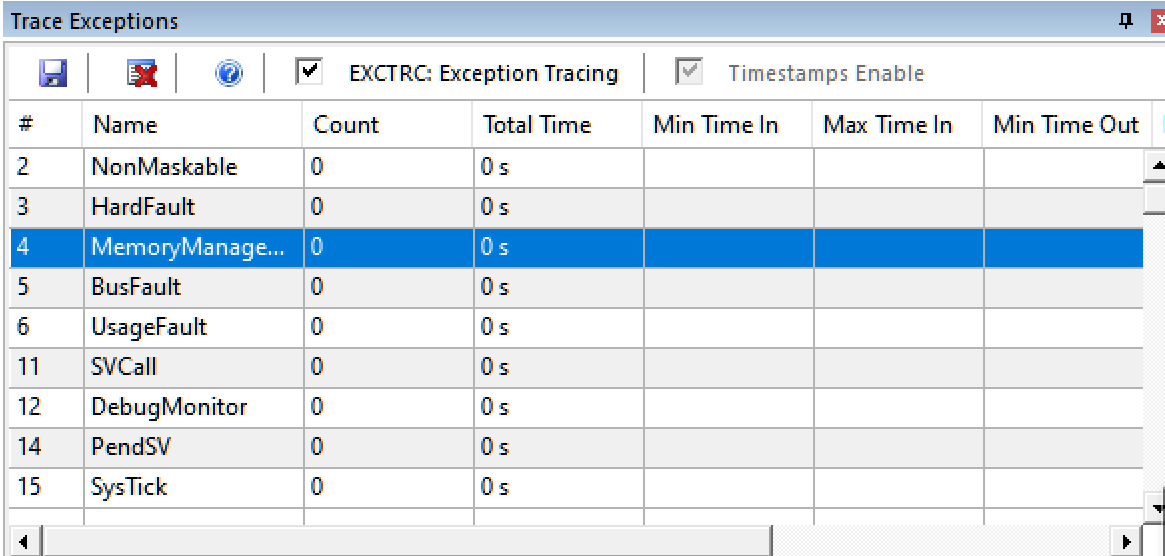Toggle Timestamps Enable checkbox
The height and width of the screenshot is (556, 1165).
click(x=689, y=73)
